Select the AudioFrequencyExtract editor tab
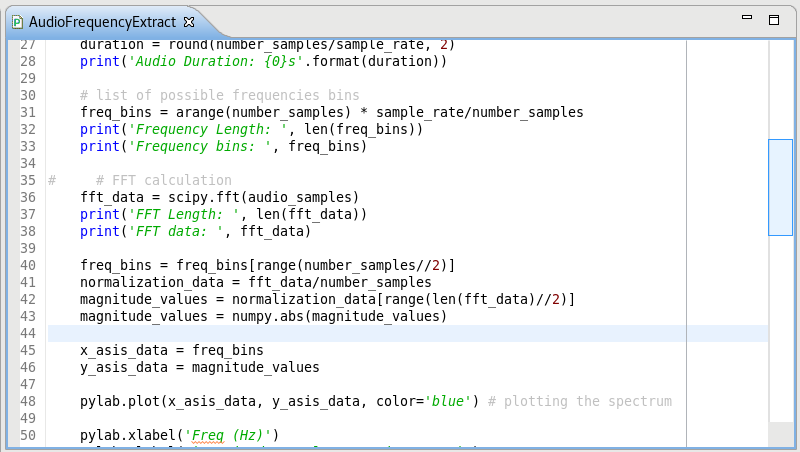 (x=102, y=22)
